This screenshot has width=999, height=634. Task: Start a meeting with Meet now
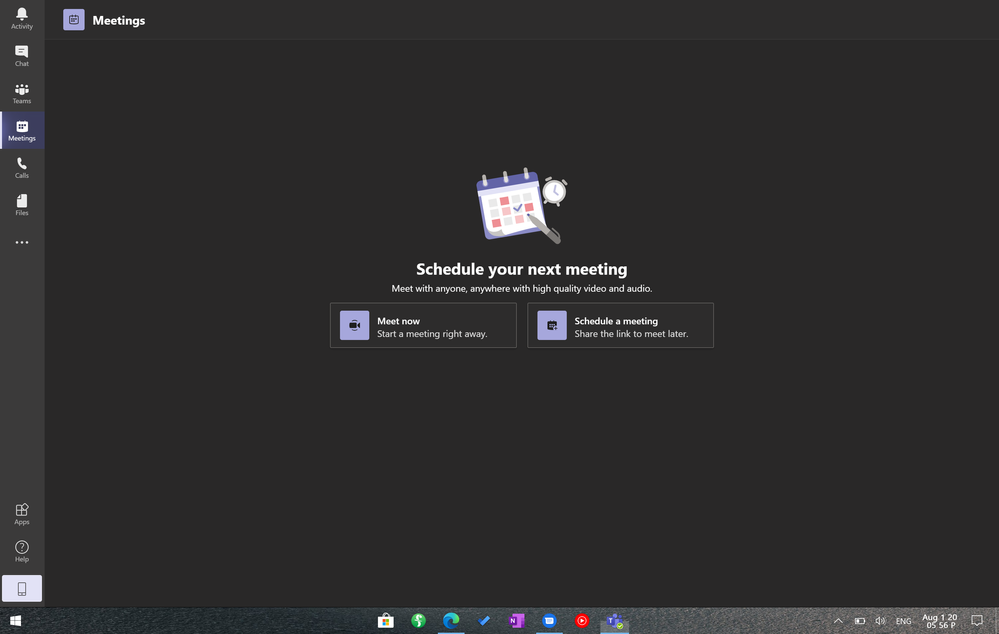coord(423,326)
